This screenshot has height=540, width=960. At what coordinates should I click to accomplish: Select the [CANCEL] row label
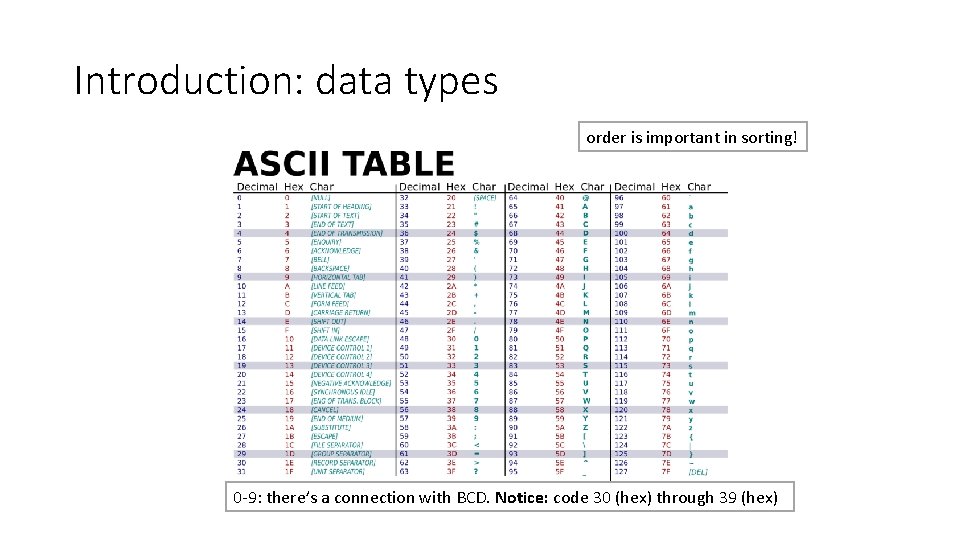327,409
